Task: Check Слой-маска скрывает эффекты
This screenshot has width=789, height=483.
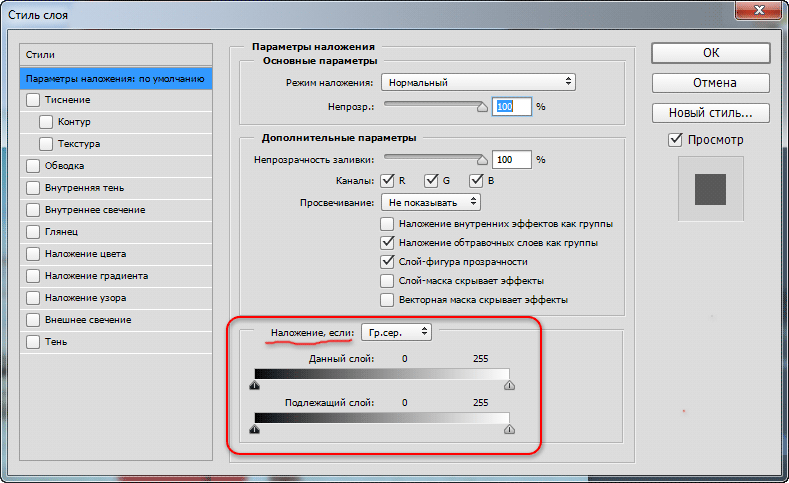Action: point(387,281)
